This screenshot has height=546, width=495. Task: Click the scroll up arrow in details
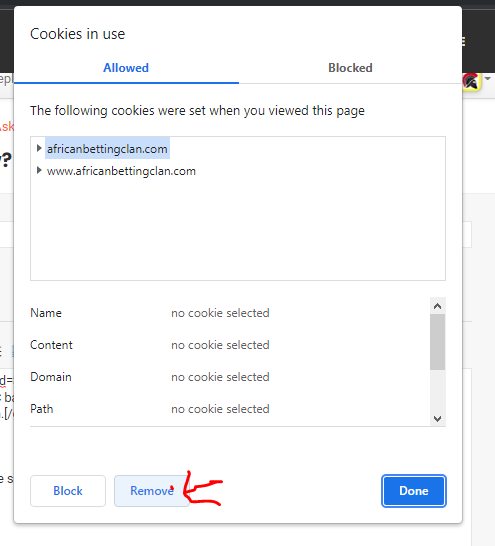click(438, 306)
